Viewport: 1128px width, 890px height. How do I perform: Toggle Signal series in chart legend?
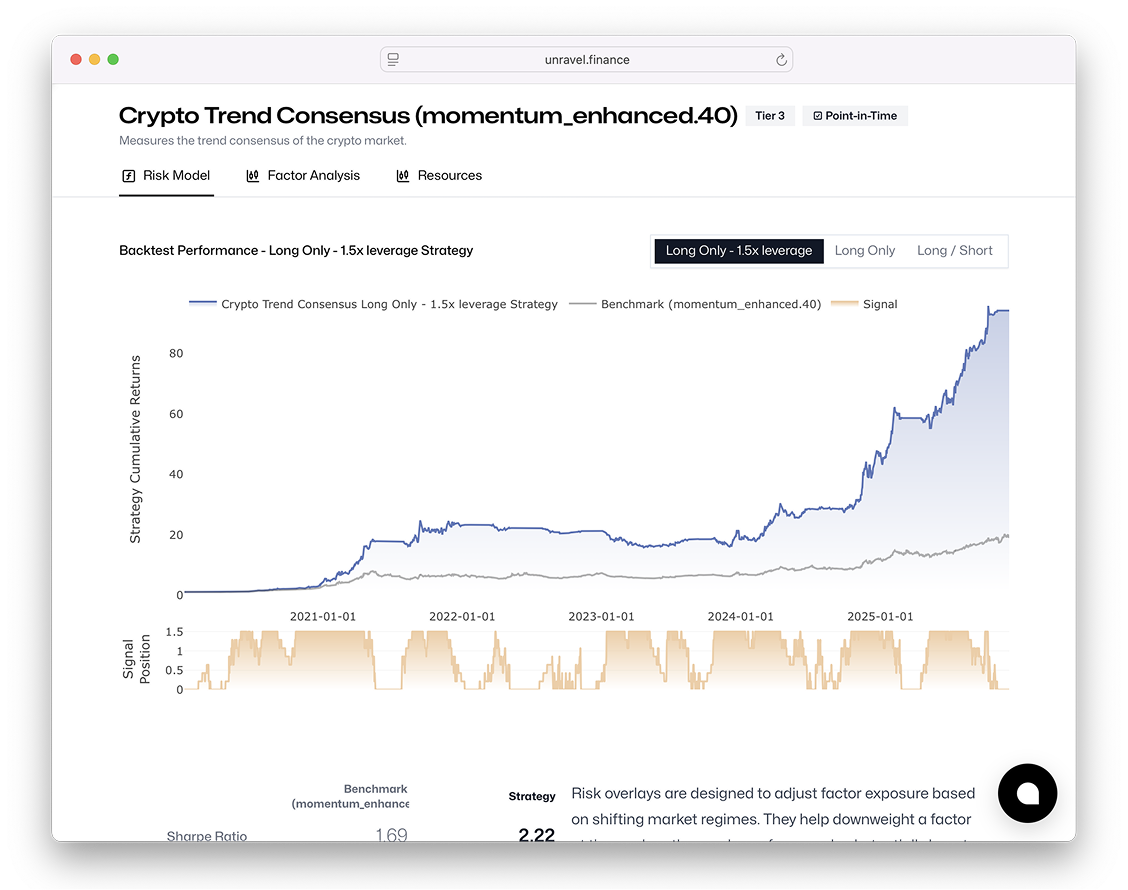pyautogui.click(x=879, y=304)
